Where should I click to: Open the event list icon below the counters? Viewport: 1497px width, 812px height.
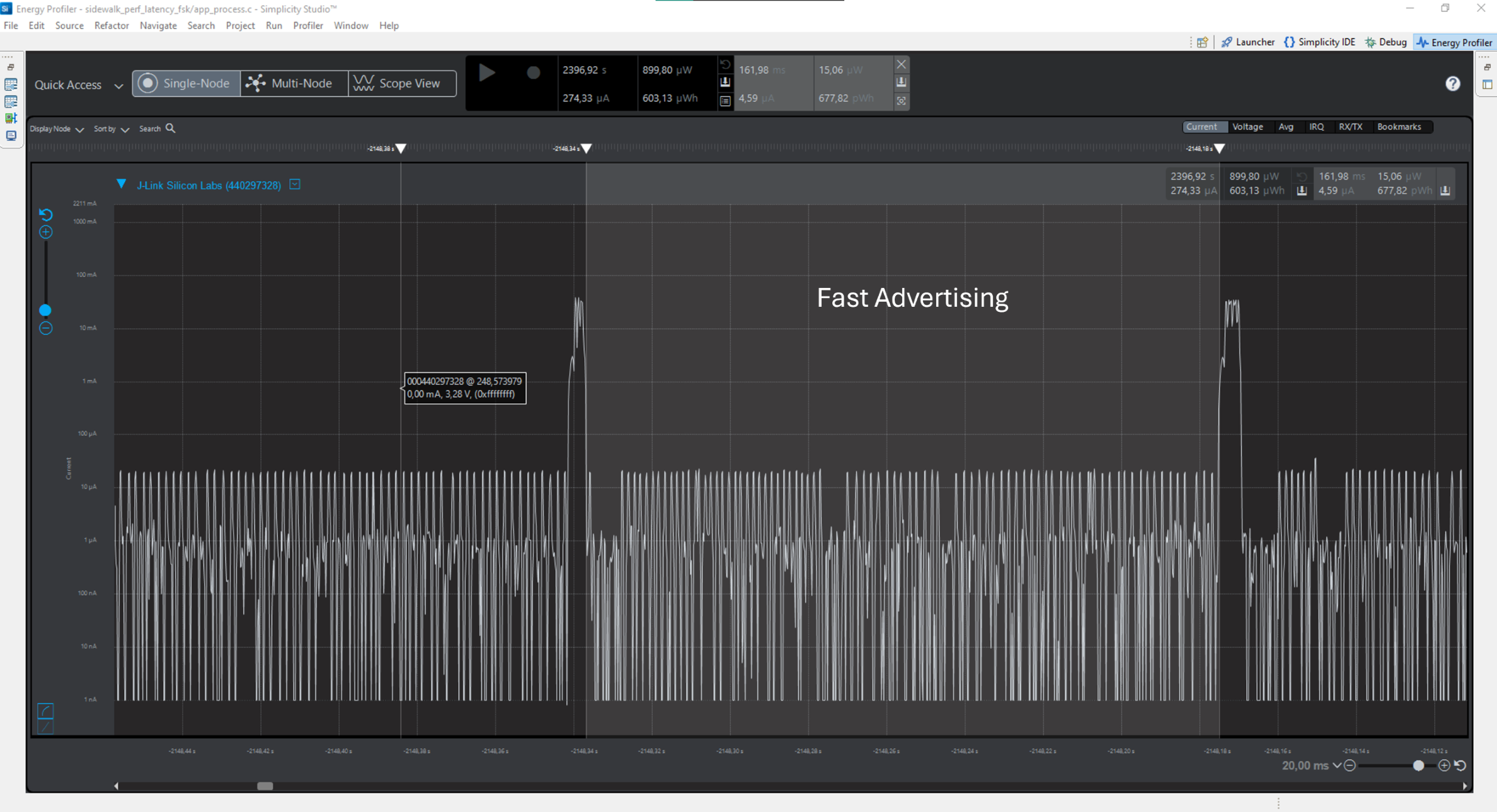[x=725, y=100]
